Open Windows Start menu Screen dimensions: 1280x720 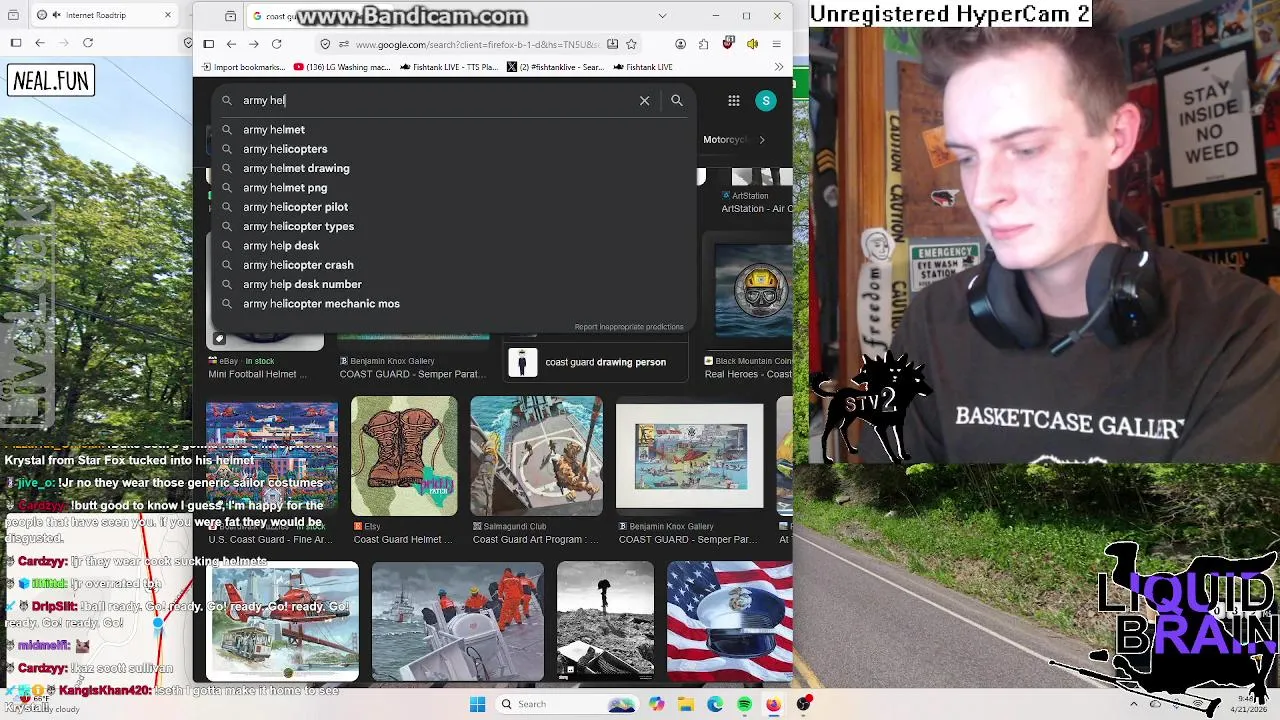[x=478, y=704]
